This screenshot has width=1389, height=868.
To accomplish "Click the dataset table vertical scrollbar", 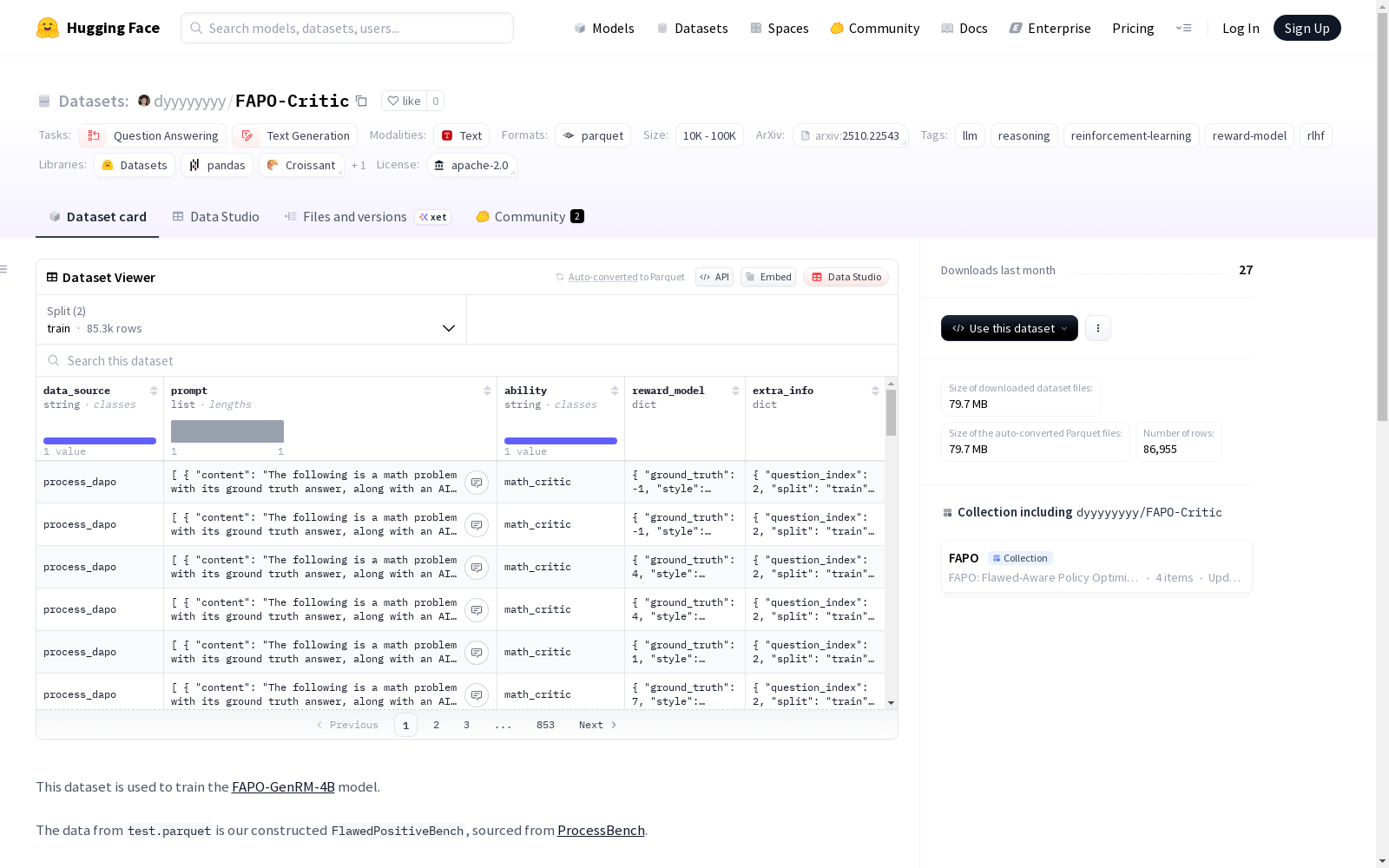I will 891,413.
